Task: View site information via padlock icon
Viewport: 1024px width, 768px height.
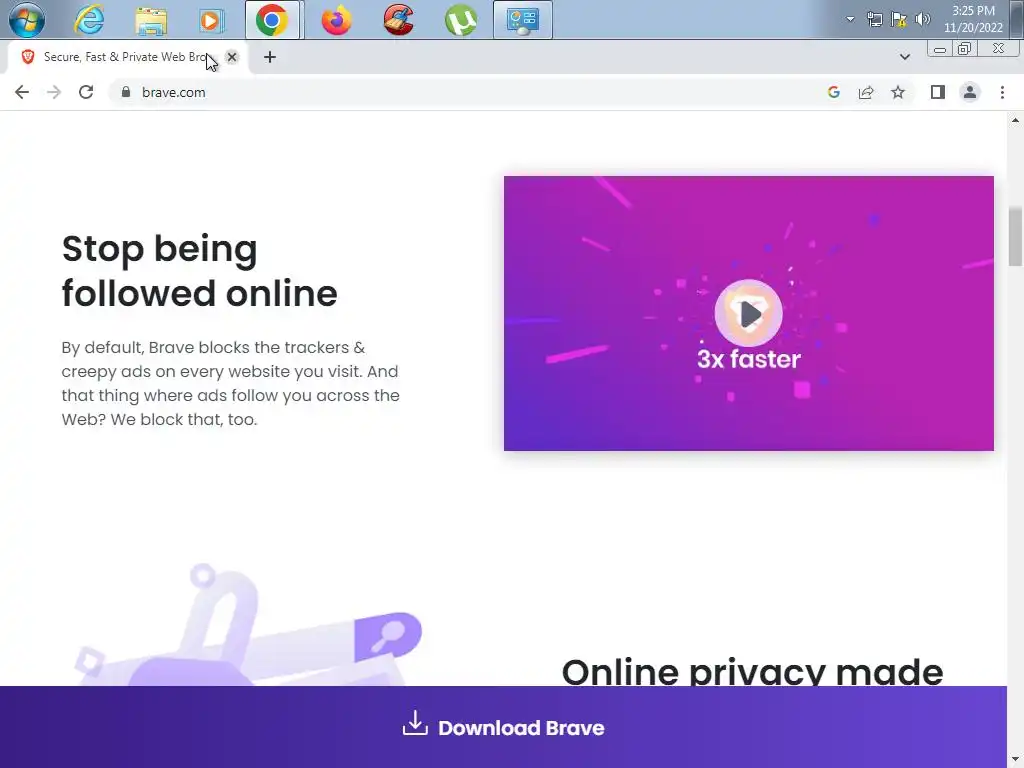Action: coord(126,92)
